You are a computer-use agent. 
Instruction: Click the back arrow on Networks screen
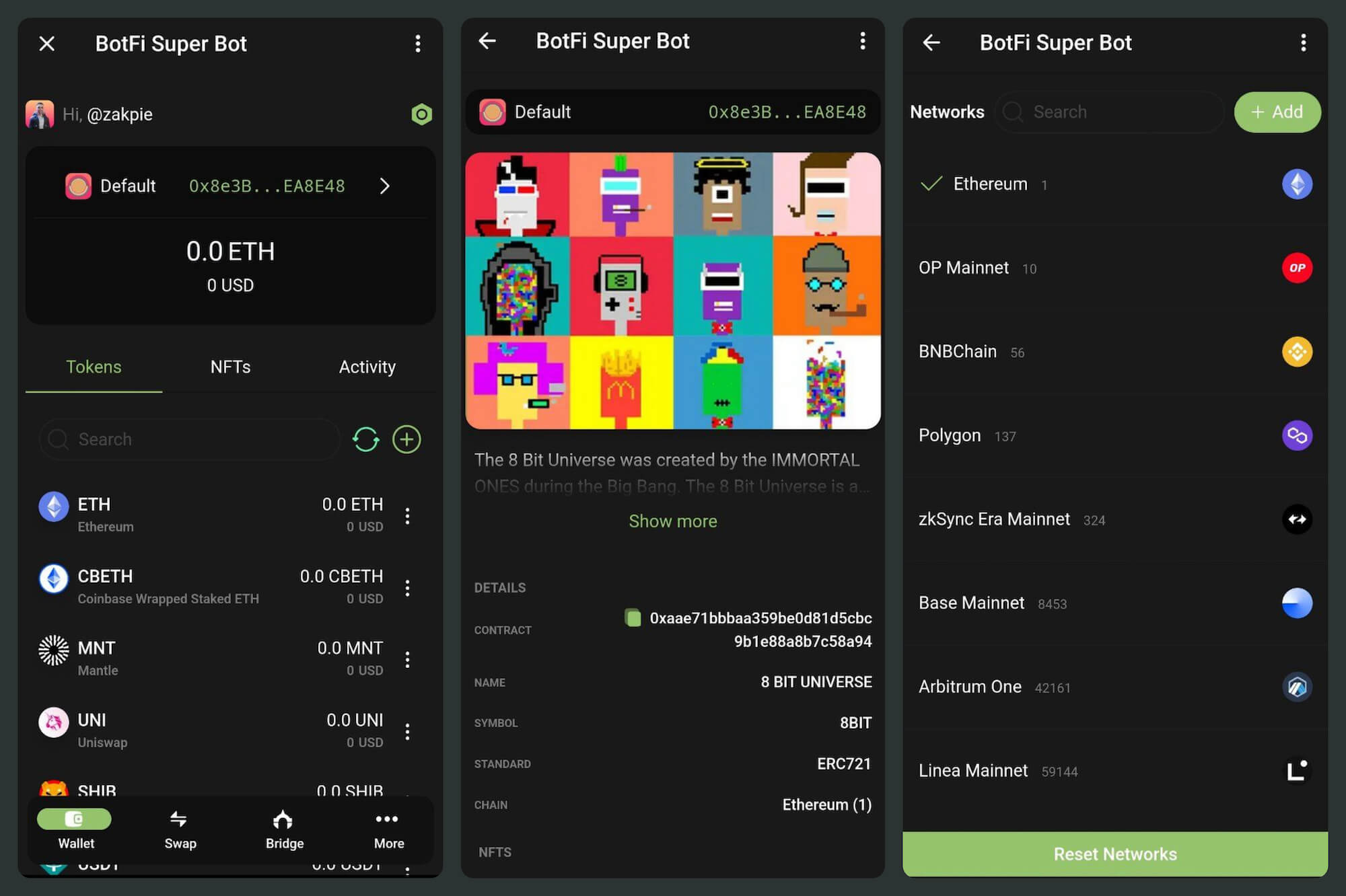[931, 43]
